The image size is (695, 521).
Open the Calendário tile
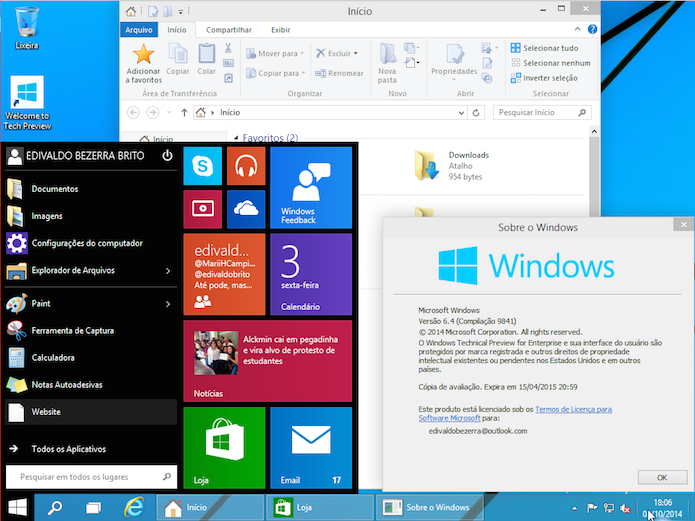click(x=311, y=274)
